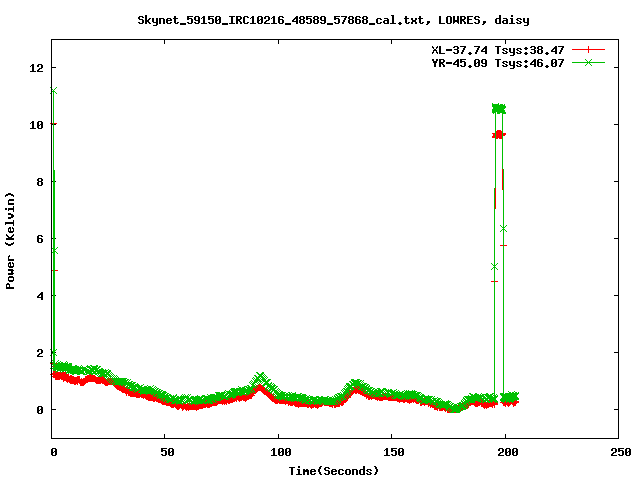Click the x-axis tick label 50
The width and height of the screenshot is (640, 480).
[x=167, y=452]
